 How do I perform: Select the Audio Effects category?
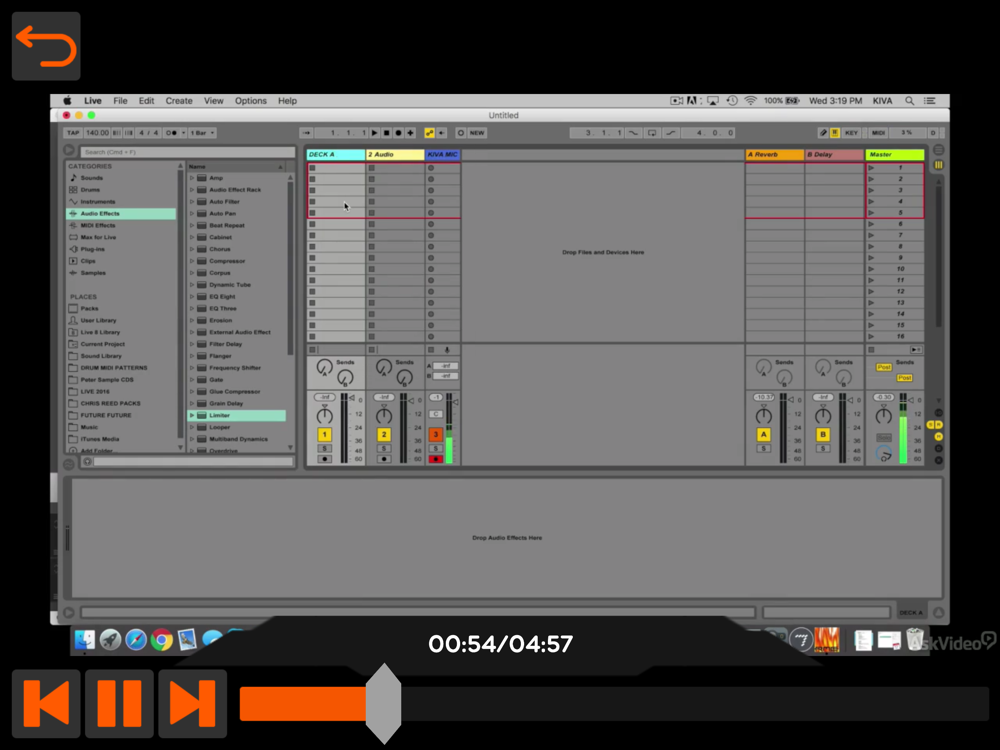point(121,214)
